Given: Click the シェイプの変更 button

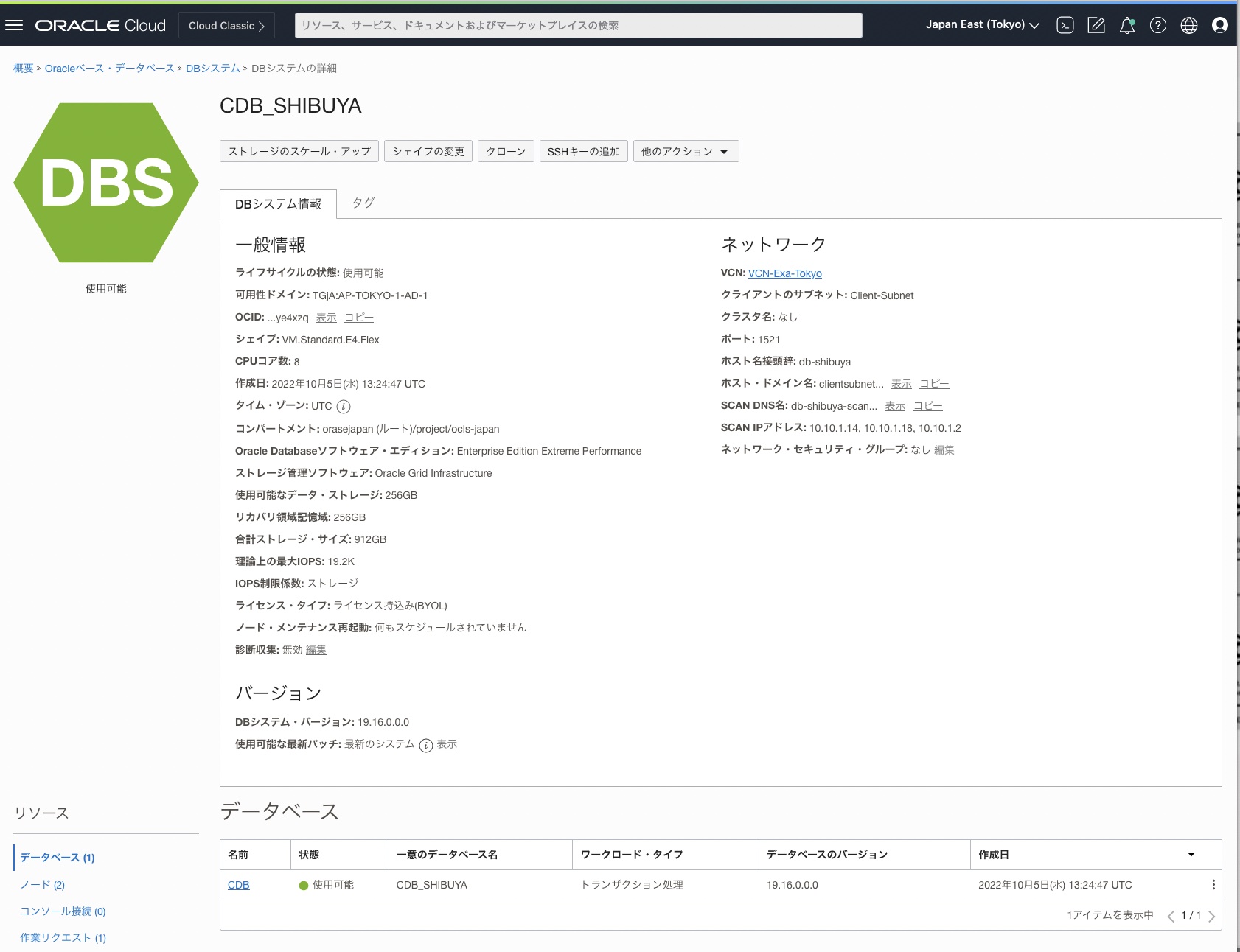Looking at the screenshot, I should pos(428,151).
